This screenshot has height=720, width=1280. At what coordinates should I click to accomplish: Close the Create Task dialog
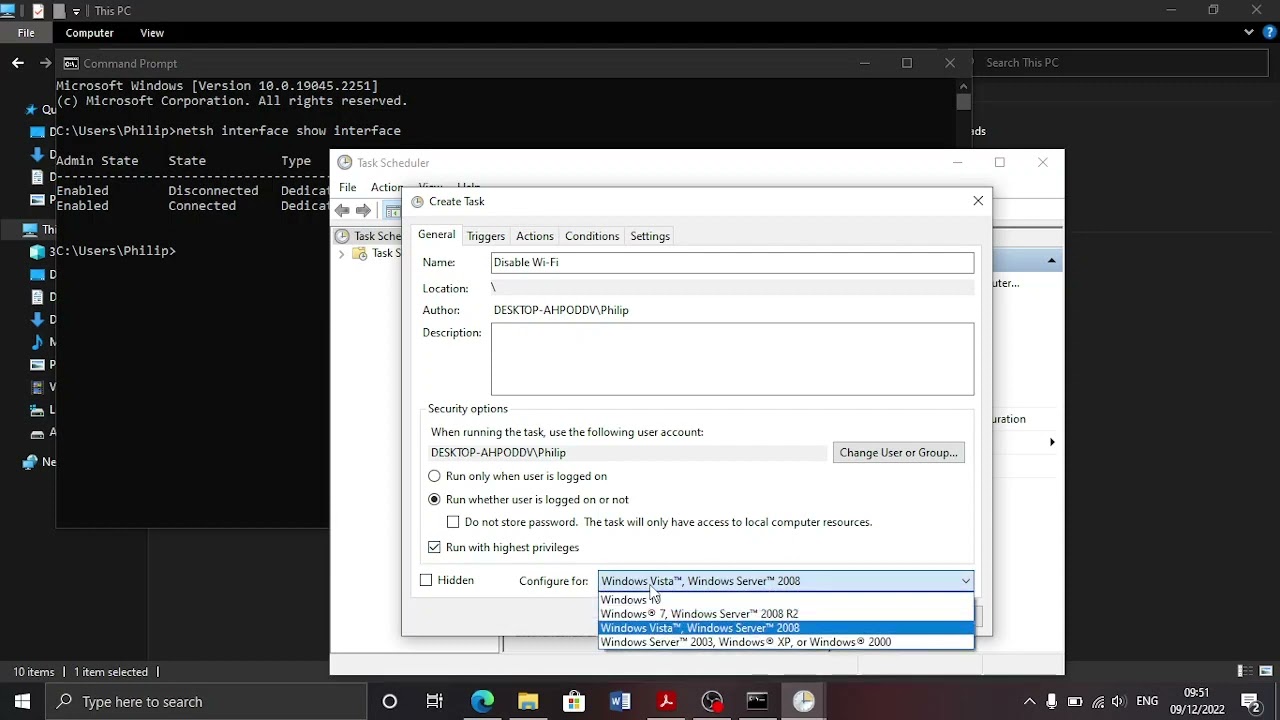tap(978, 201)
